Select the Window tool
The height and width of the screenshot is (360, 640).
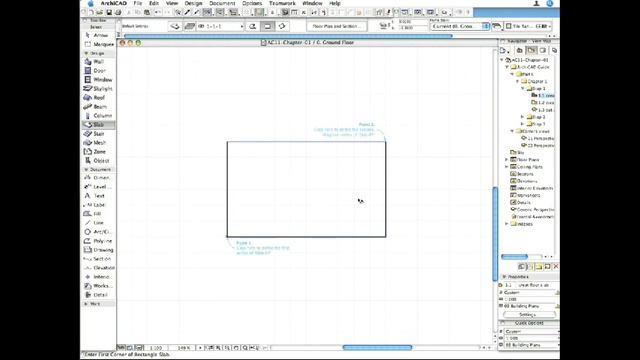(98, 80)
